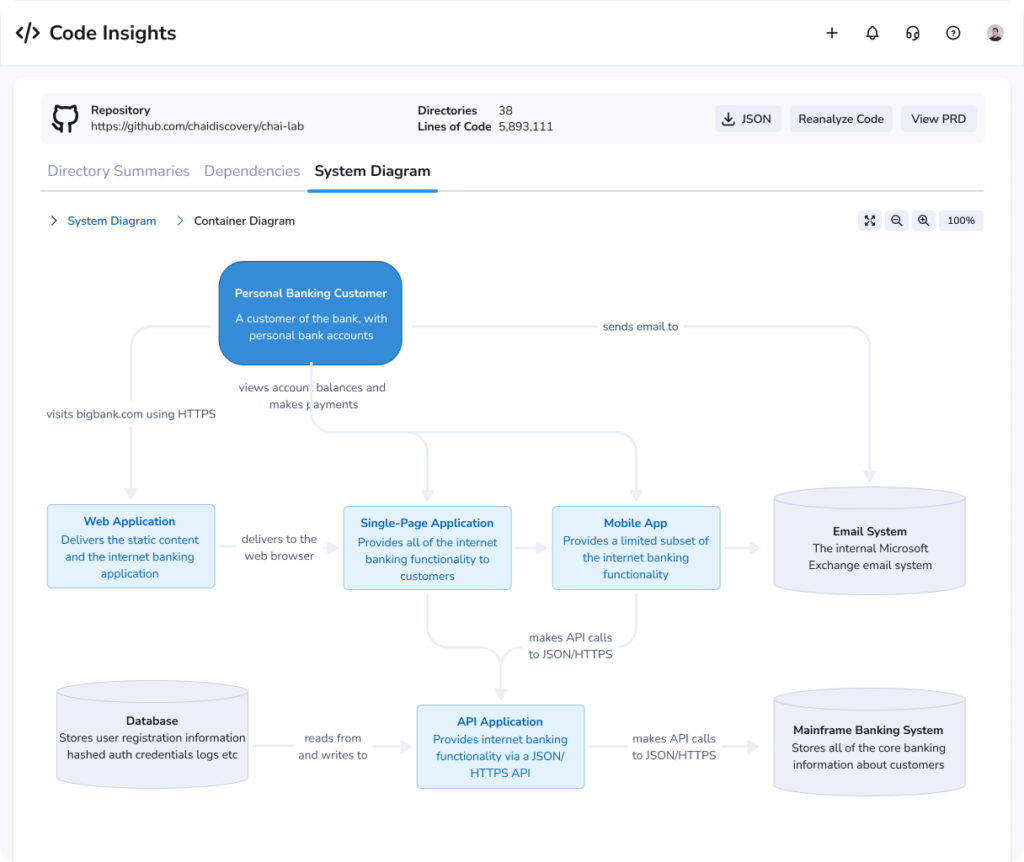Click the GitHub repository icon
The image size is (1024, 862).
point(65,118)
